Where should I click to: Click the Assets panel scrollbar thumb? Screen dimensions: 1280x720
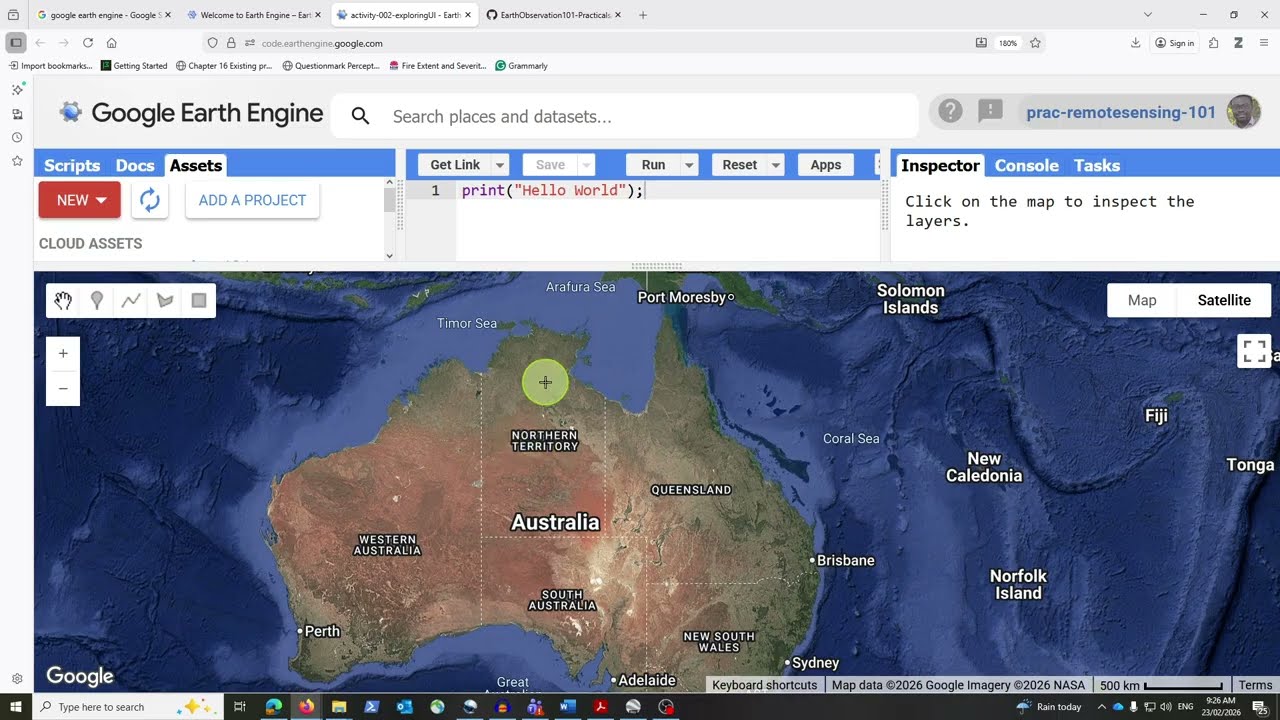coord(389,198)
